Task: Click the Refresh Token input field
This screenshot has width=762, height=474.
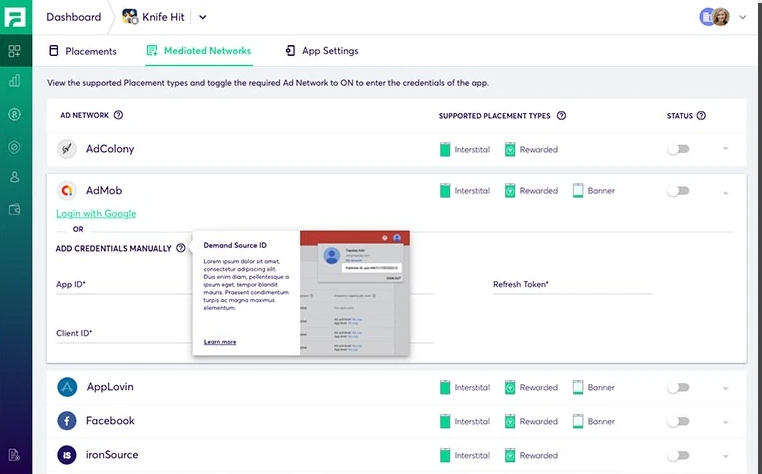Action: click(x=572, y=285)
